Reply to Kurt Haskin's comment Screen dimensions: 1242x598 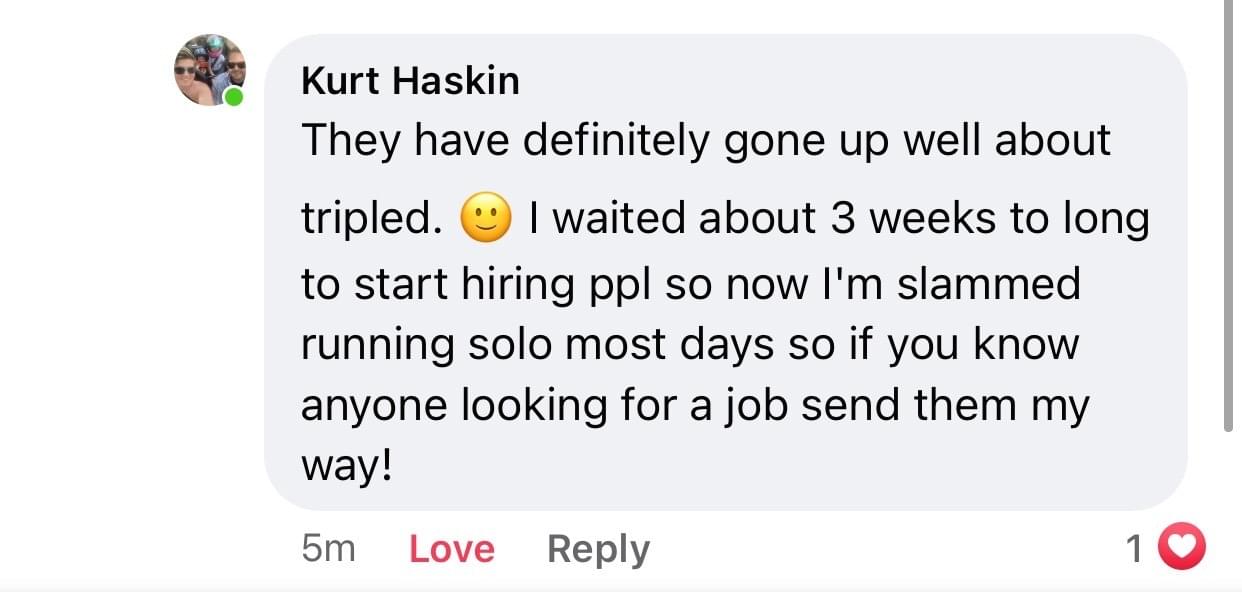click(x=598, y=549)
